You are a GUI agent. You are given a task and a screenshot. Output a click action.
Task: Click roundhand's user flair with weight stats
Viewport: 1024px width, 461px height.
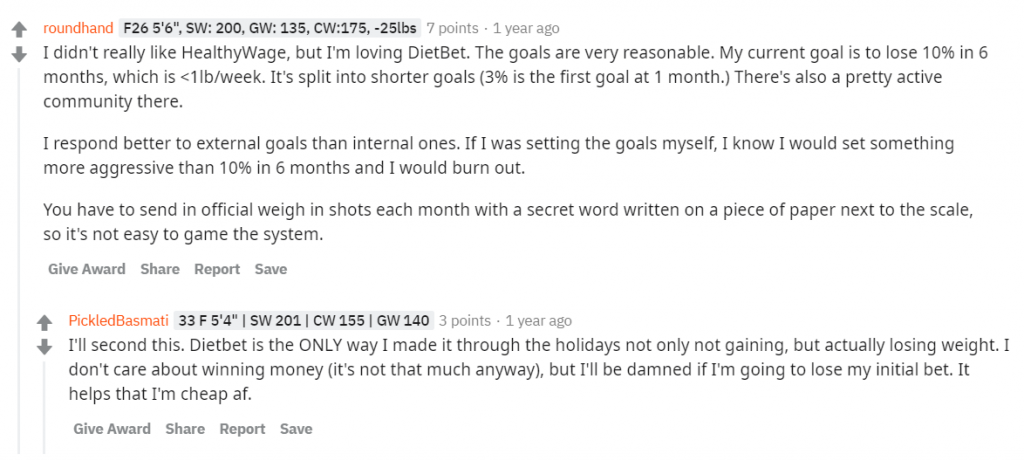pyautogui.click(x=268, y=28)
